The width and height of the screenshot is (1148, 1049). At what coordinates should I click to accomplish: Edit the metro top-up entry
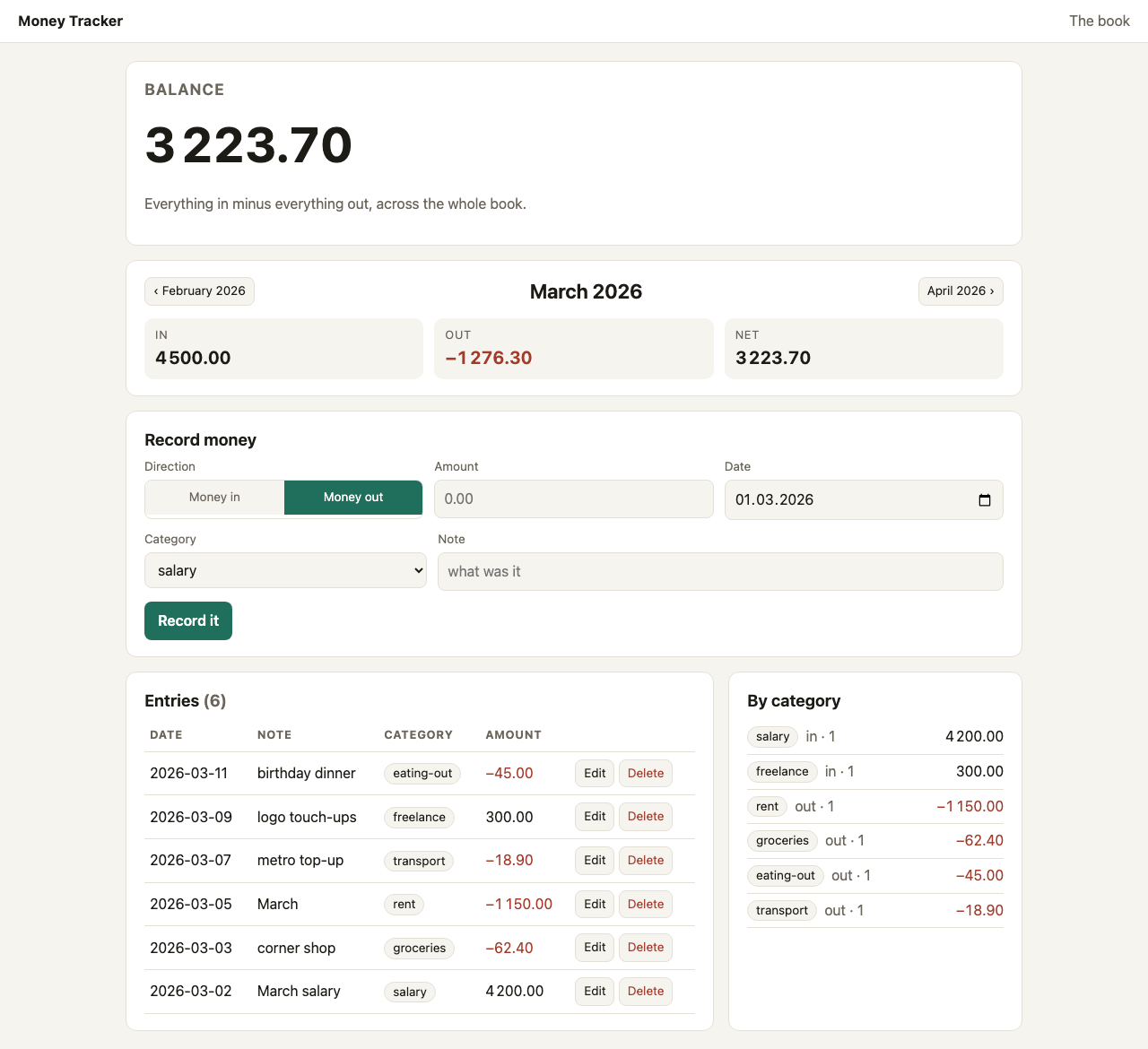(x=595, y=861)
